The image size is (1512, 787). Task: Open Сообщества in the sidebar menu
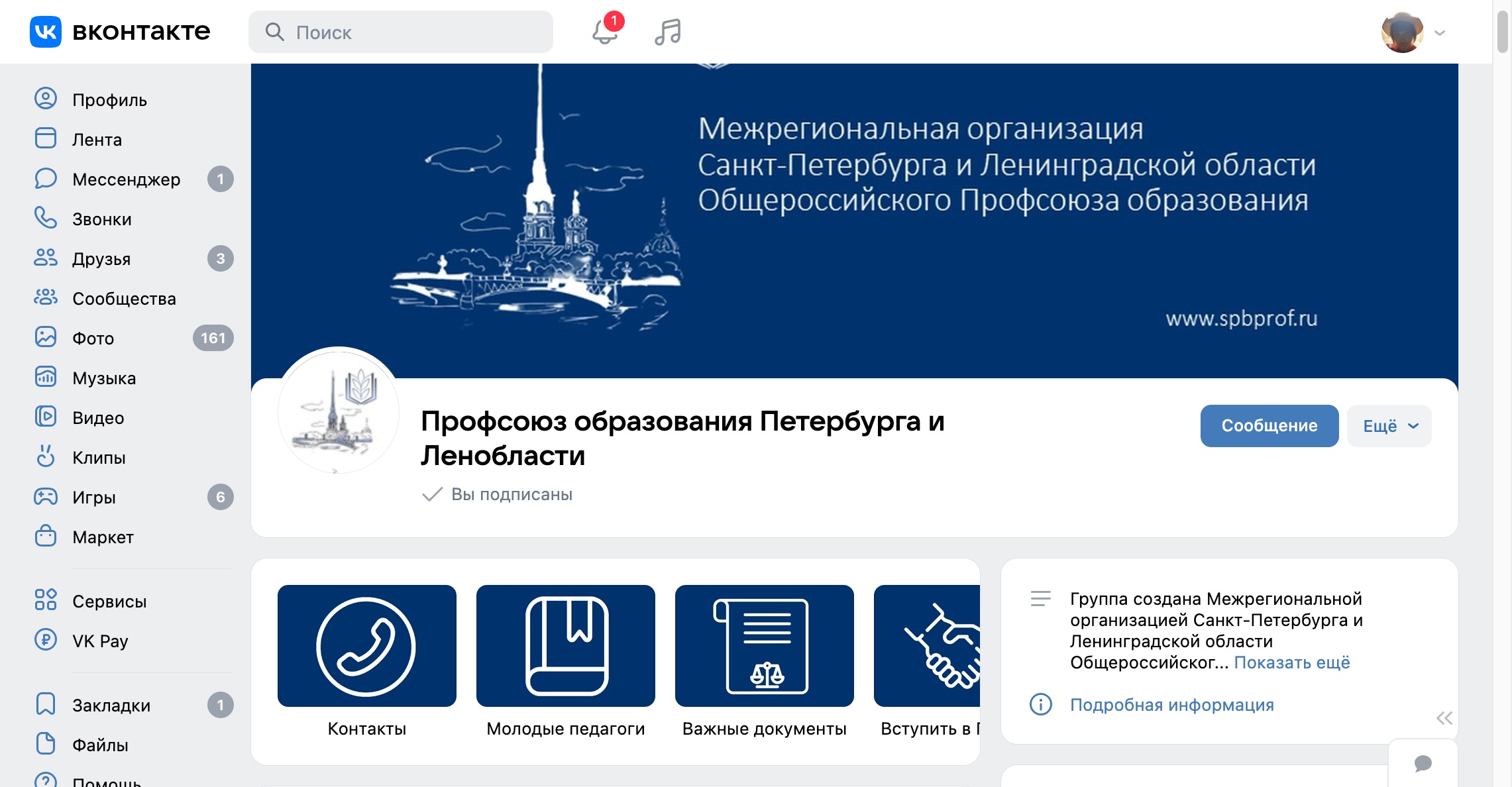click(125, 299)
